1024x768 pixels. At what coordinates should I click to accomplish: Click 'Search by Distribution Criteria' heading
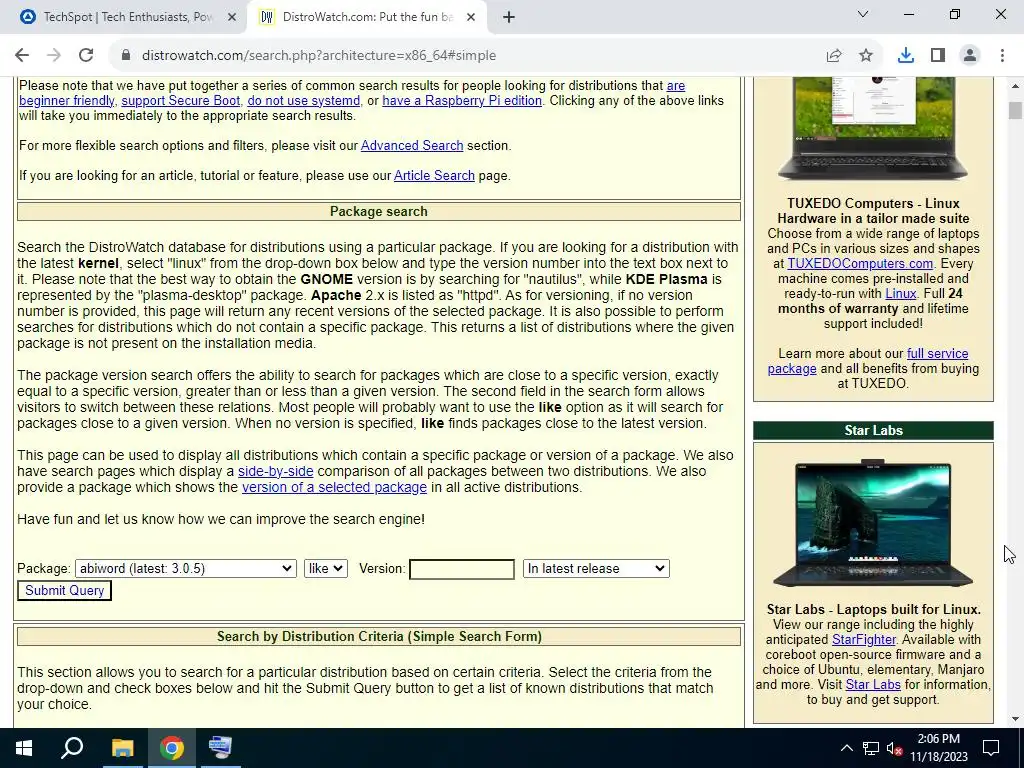[379, 637]
